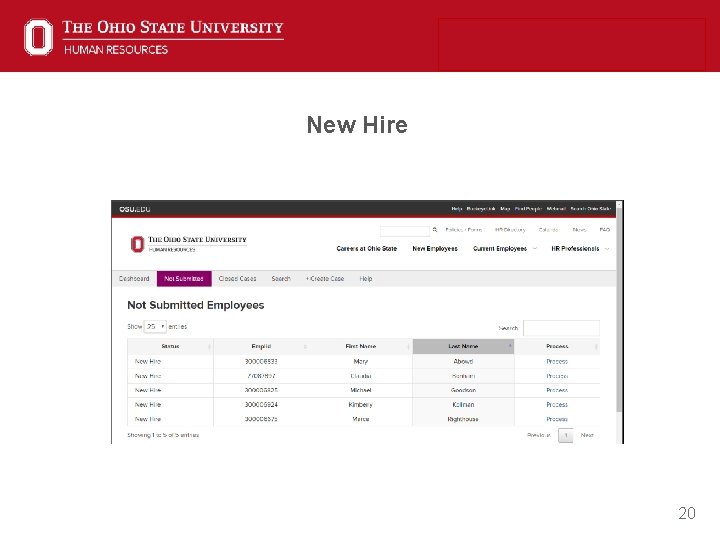Click last name cell Kollman

(463, 405)
